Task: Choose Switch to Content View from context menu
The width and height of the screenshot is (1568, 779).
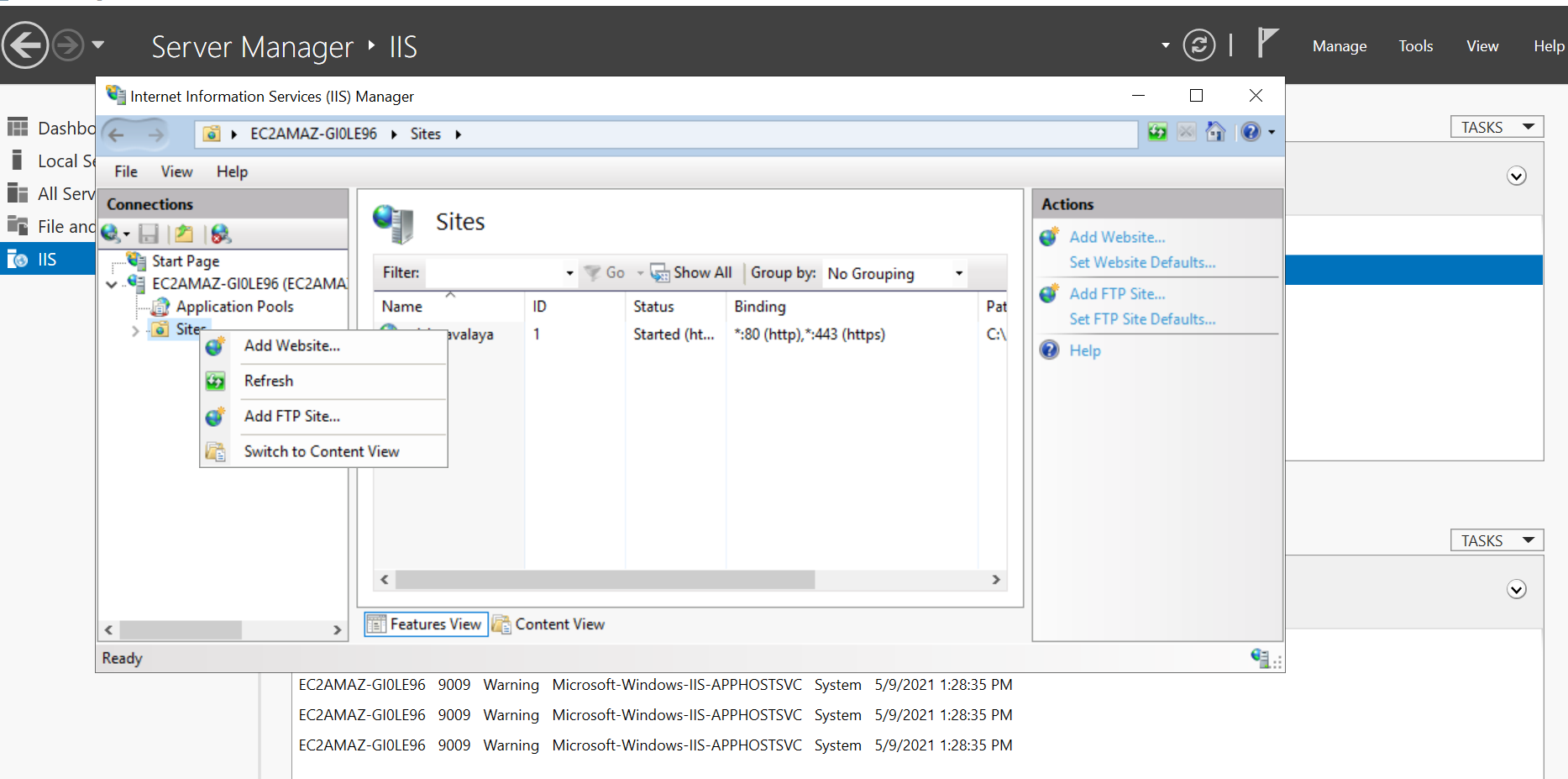Action: [x=323, y=451]
